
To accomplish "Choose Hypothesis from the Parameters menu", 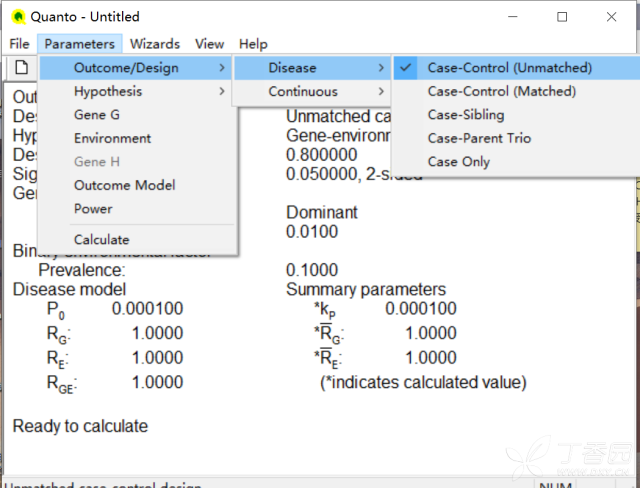I will pyautogui.click(x=138, y=91).
